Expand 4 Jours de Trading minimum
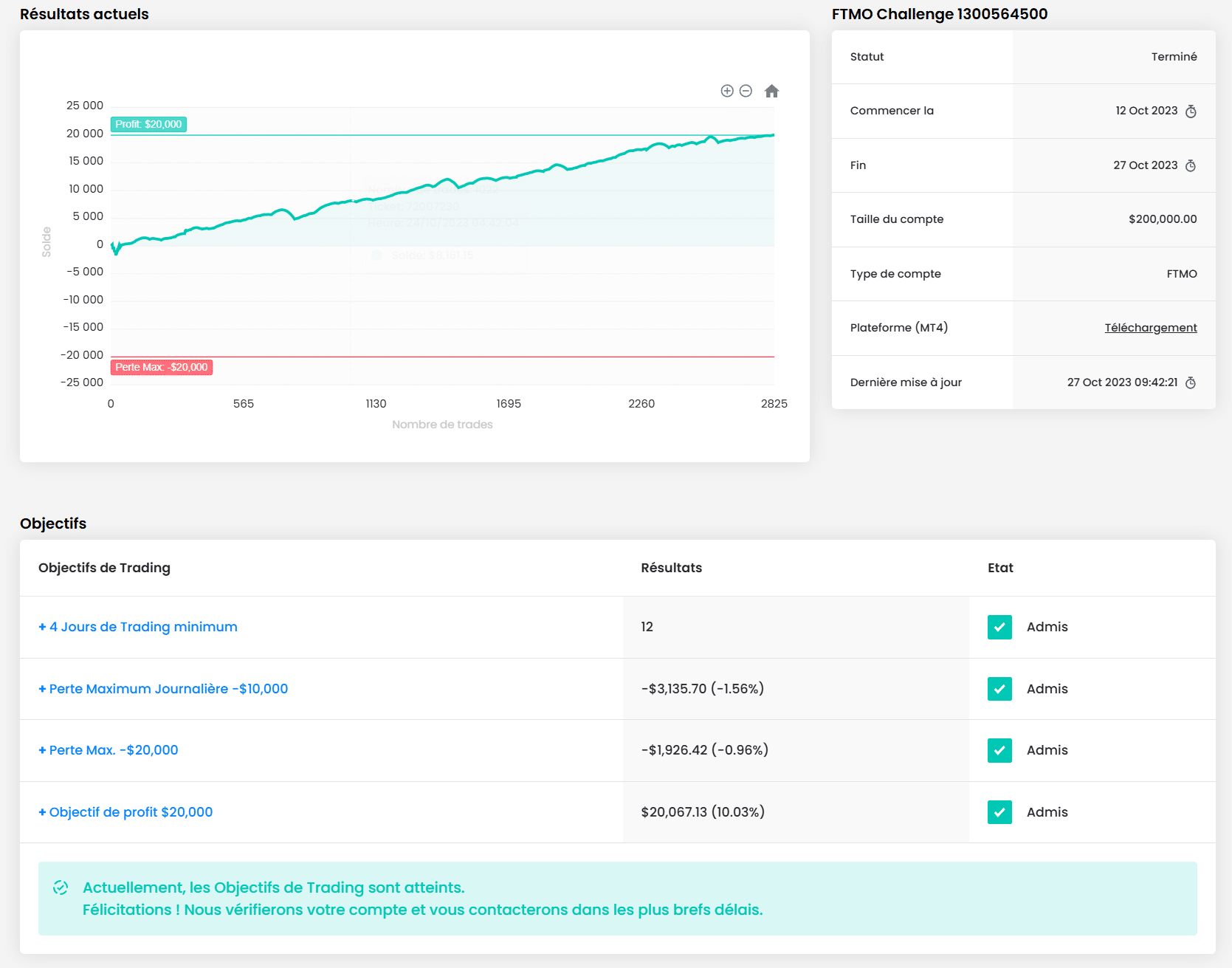Viewport: 1232px width, 968px height. (138, 627)
